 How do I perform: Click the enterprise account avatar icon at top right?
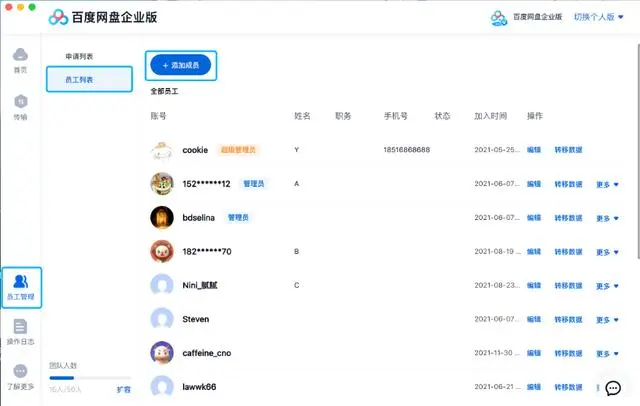[x=498, y=18]
